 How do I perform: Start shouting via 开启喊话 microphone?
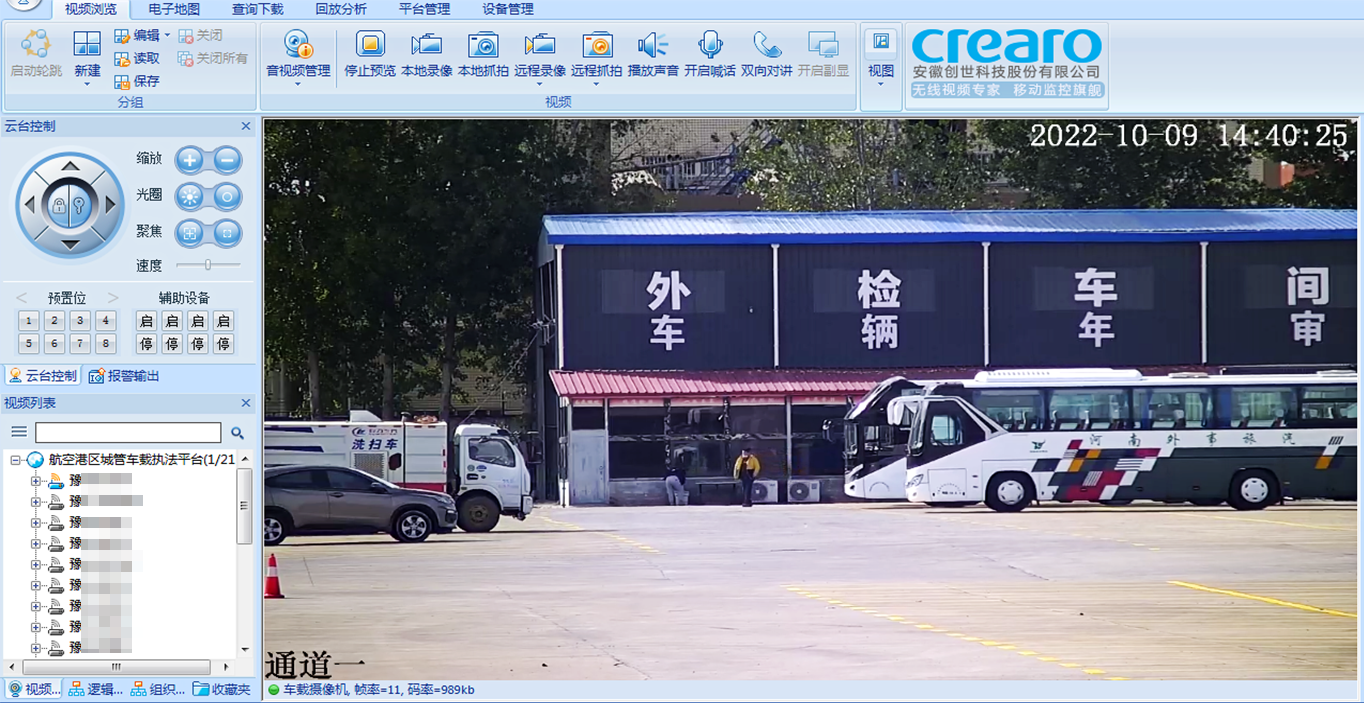[x=710, y=54]
